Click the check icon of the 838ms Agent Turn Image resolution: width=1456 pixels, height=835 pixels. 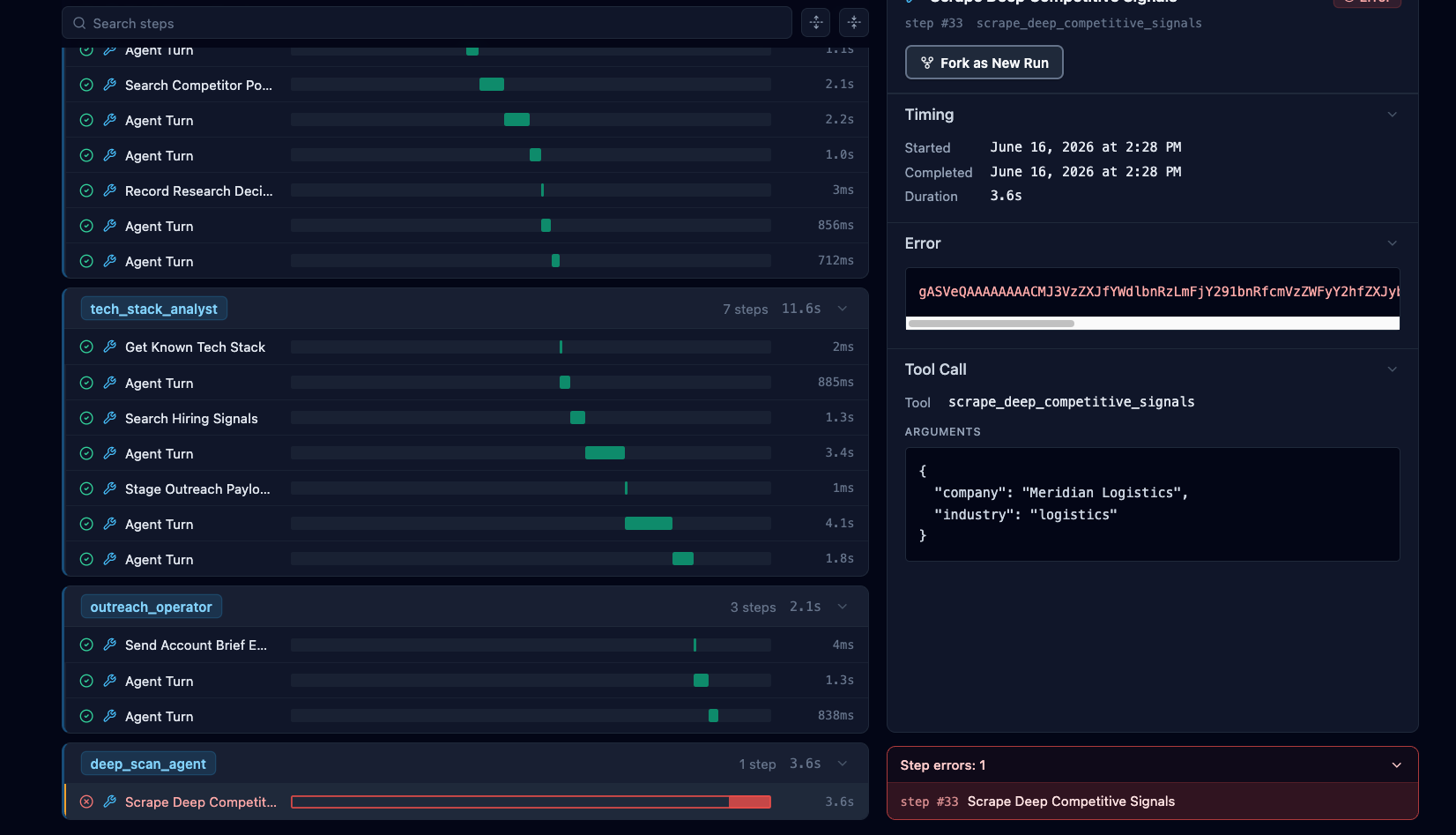pyautogui.click(x=86, y=716)
